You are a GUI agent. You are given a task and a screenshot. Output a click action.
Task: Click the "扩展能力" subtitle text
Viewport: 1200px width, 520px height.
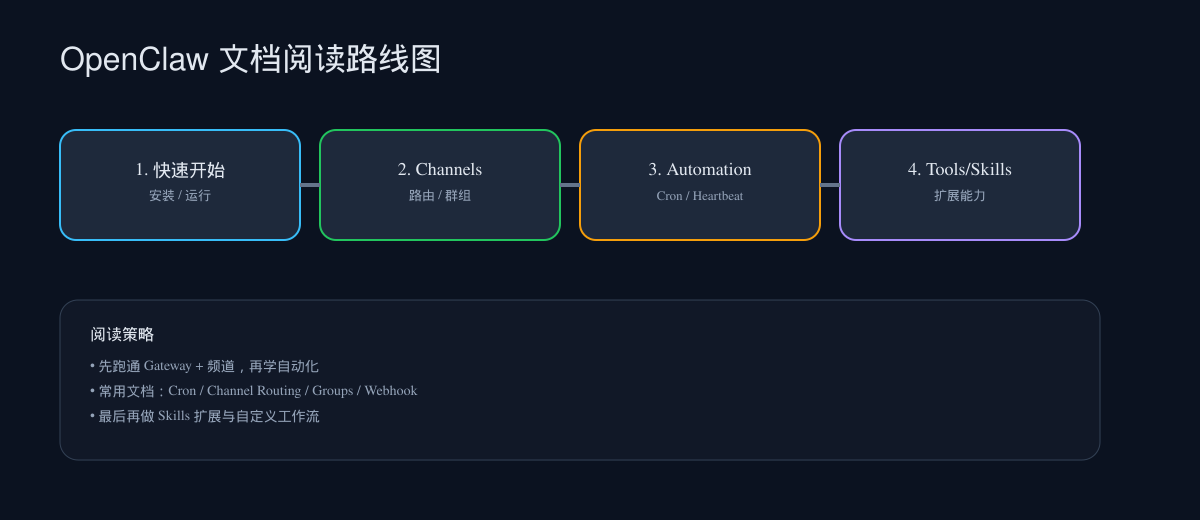(960, 196)
